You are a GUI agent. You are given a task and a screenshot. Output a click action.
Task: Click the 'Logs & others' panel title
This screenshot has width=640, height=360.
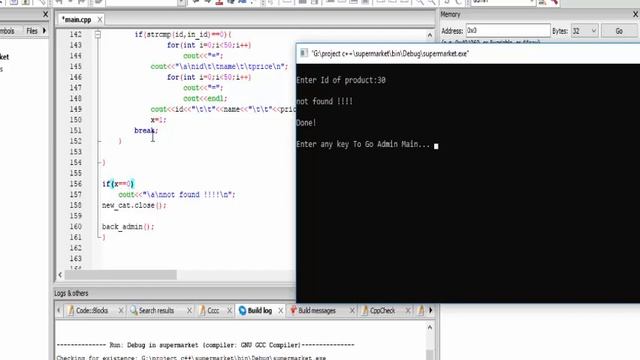pyautogui.click(x=71, y=293)
